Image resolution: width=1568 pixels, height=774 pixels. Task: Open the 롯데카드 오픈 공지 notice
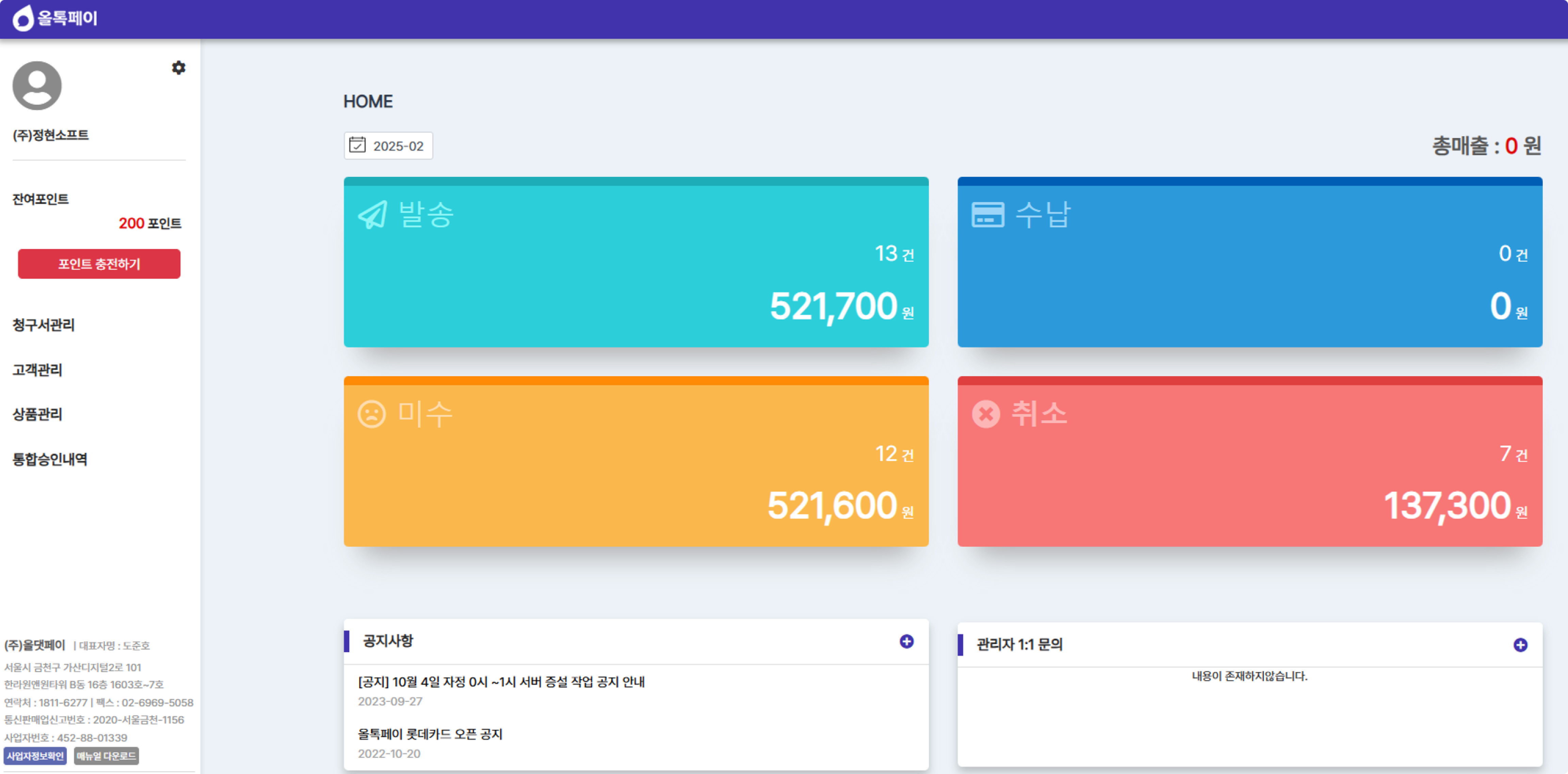pyautogui.click(x=430, y=734)
